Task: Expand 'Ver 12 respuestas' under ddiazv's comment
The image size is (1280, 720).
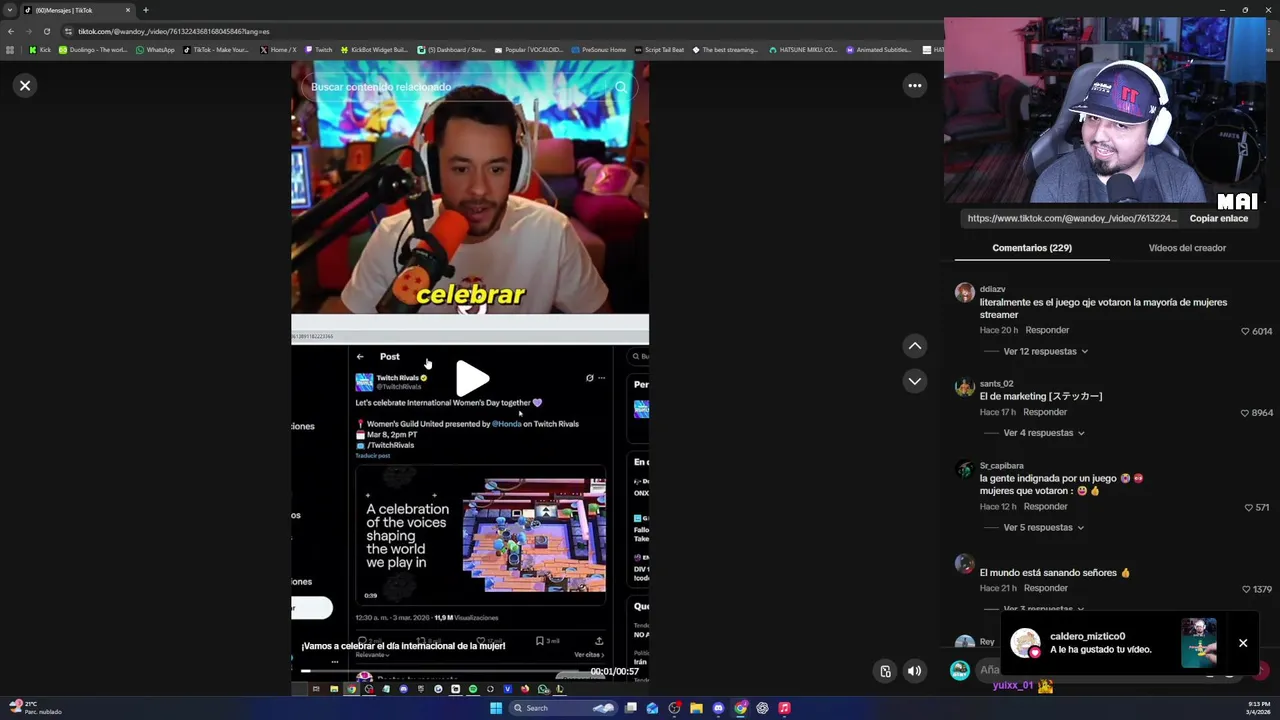Action: tap(1045, 352)
